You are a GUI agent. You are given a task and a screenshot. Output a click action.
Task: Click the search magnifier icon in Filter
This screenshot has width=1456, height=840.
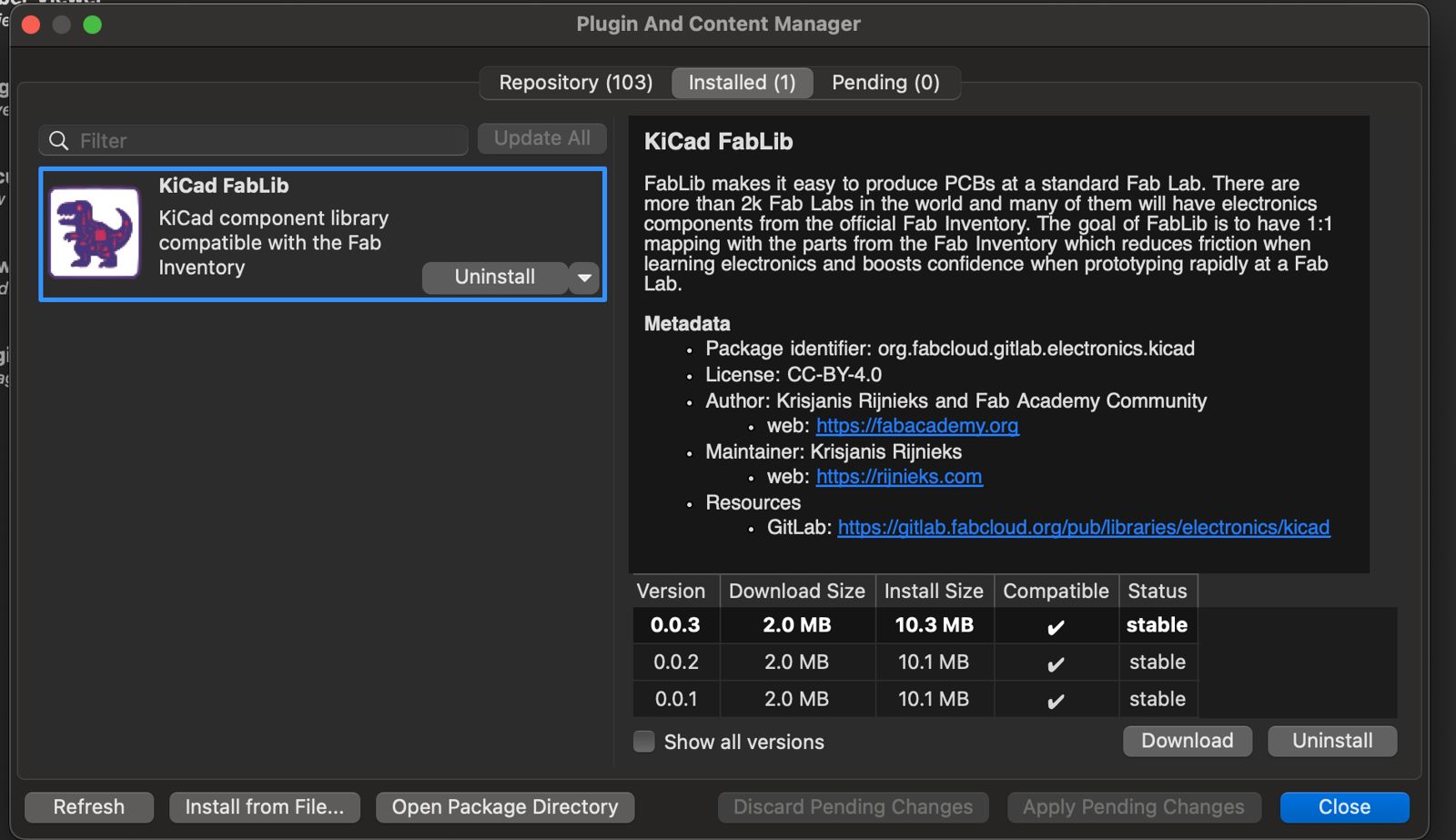[x=59, y=140]
